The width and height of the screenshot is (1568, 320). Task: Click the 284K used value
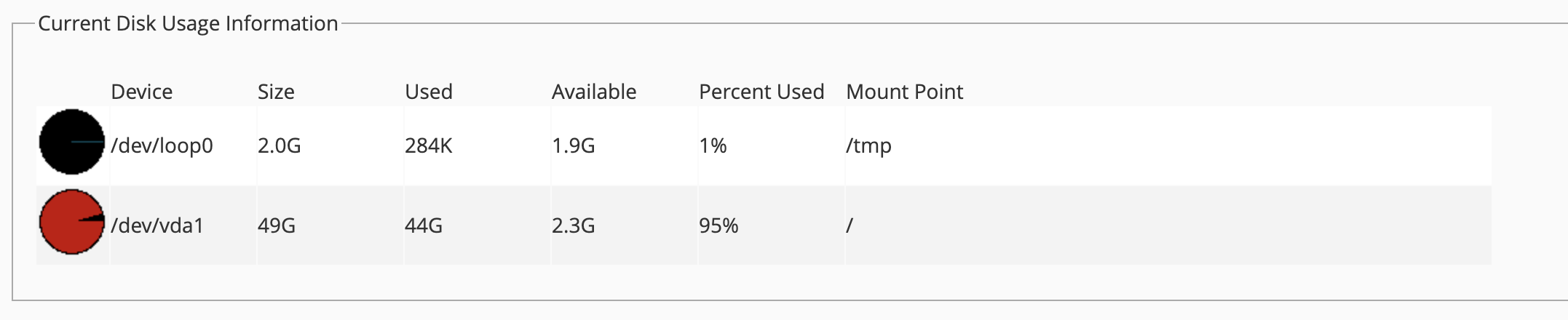428,145
